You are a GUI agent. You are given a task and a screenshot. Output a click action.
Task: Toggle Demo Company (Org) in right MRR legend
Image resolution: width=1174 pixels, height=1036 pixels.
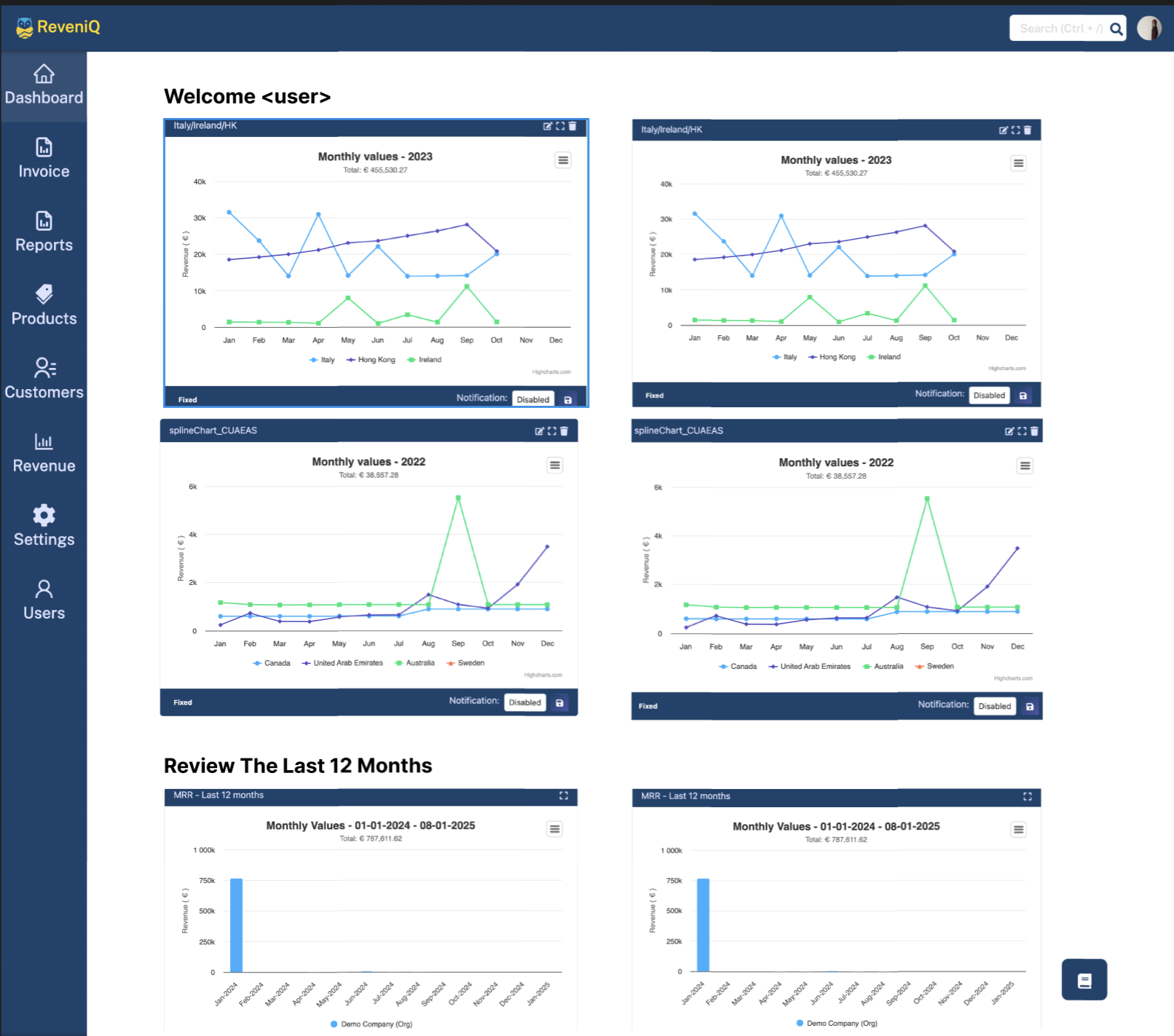pos(837,1024)
